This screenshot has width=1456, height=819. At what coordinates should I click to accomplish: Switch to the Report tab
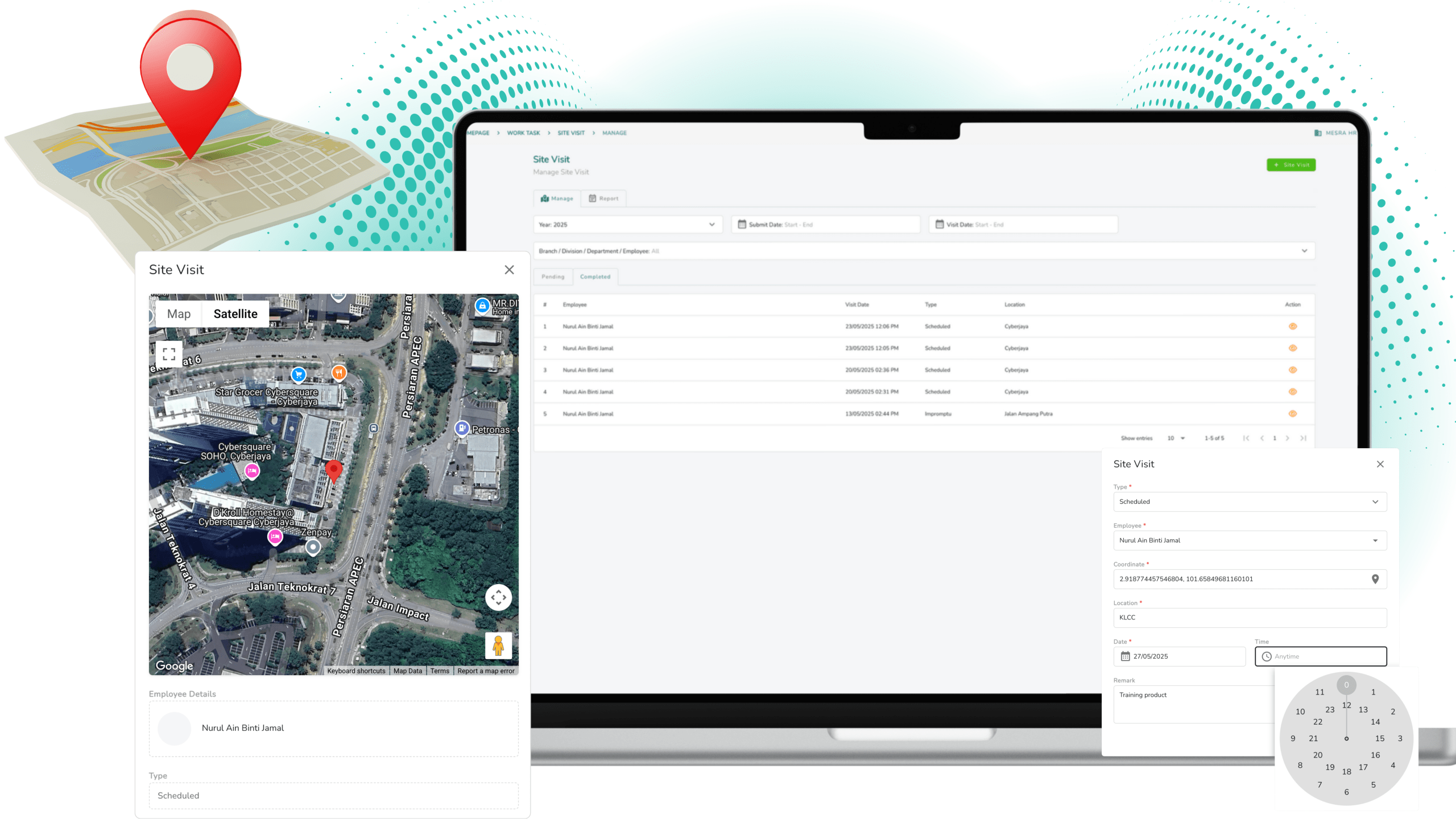[603, 198]
